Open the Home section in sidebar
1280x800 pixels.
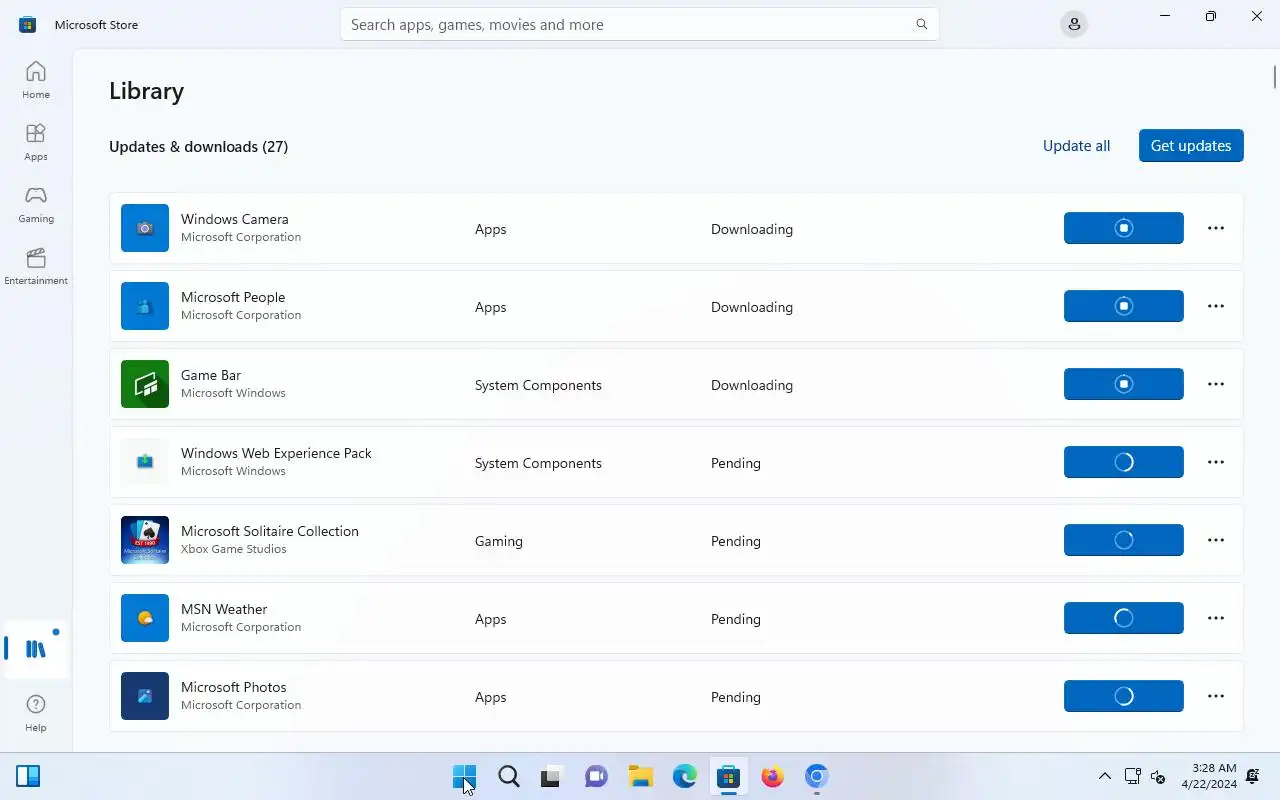36,80
